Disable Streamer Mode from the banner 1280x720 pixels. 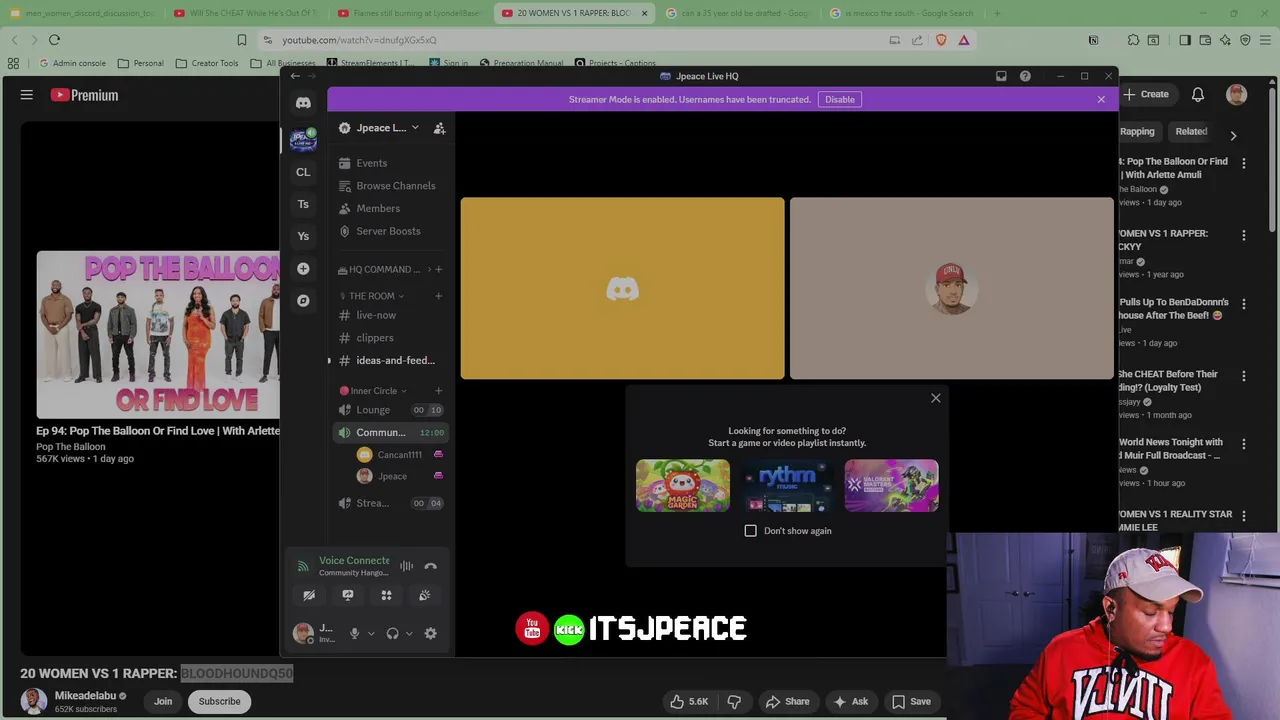(x=840, y=99)
